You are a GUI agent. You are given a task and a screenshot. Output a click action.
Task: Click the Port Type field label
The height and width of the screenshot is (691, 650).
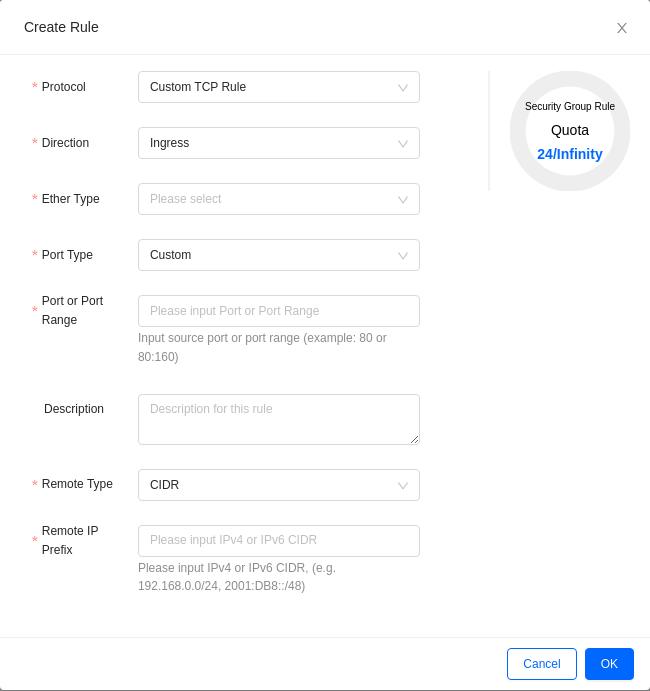coord(67,255)
